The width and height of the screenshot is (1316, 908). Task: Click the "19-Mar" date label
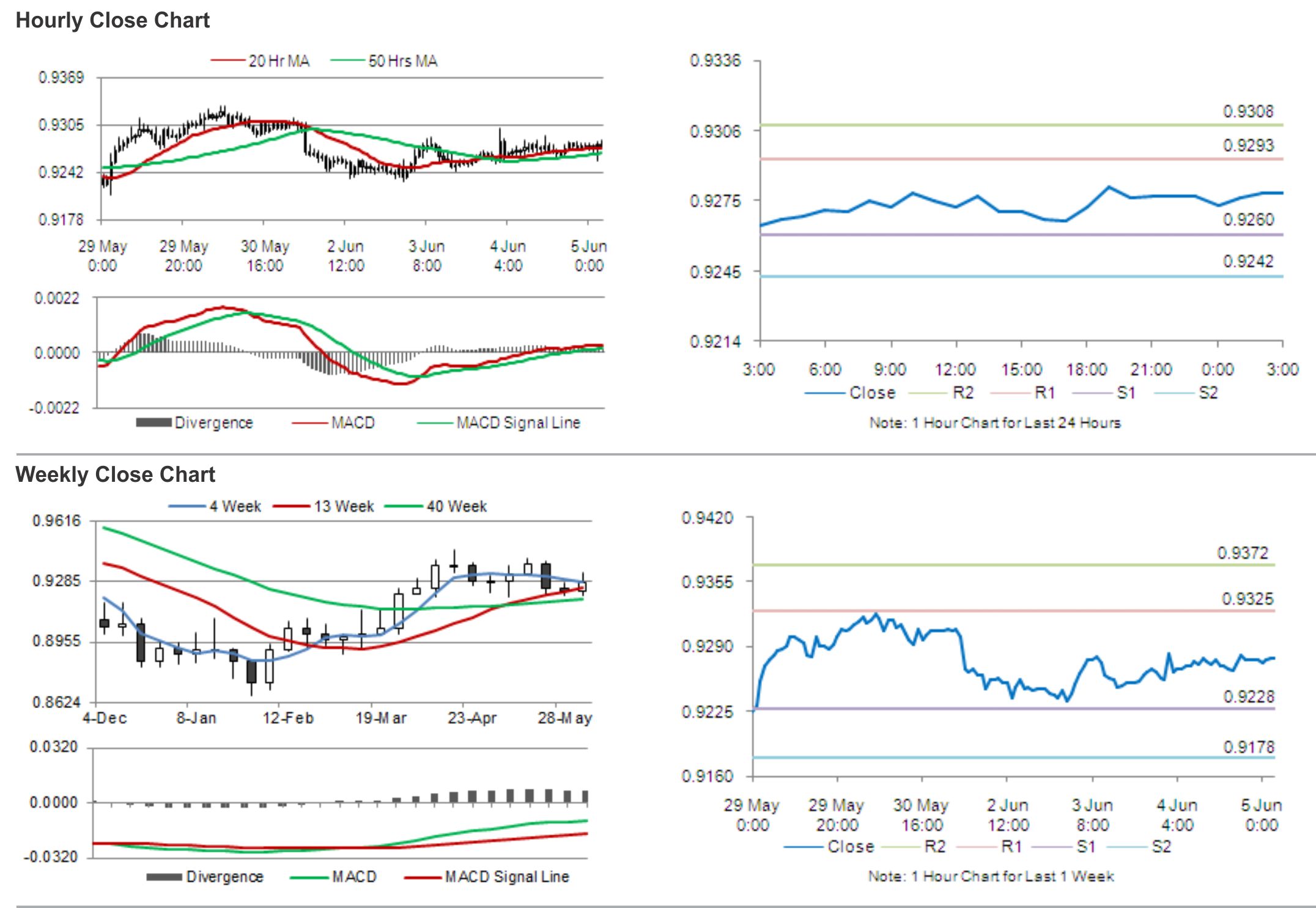point(381,718)
